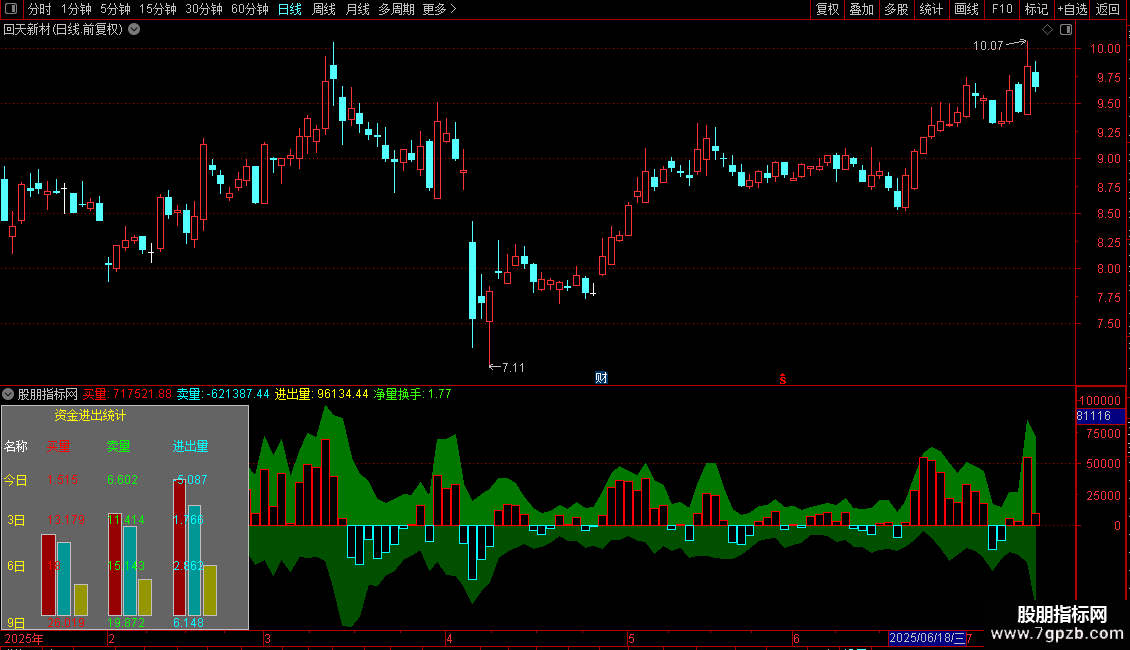Click the 返回 back button
This screenshot has height=650, width=1130.
(x=1108, y=9)
